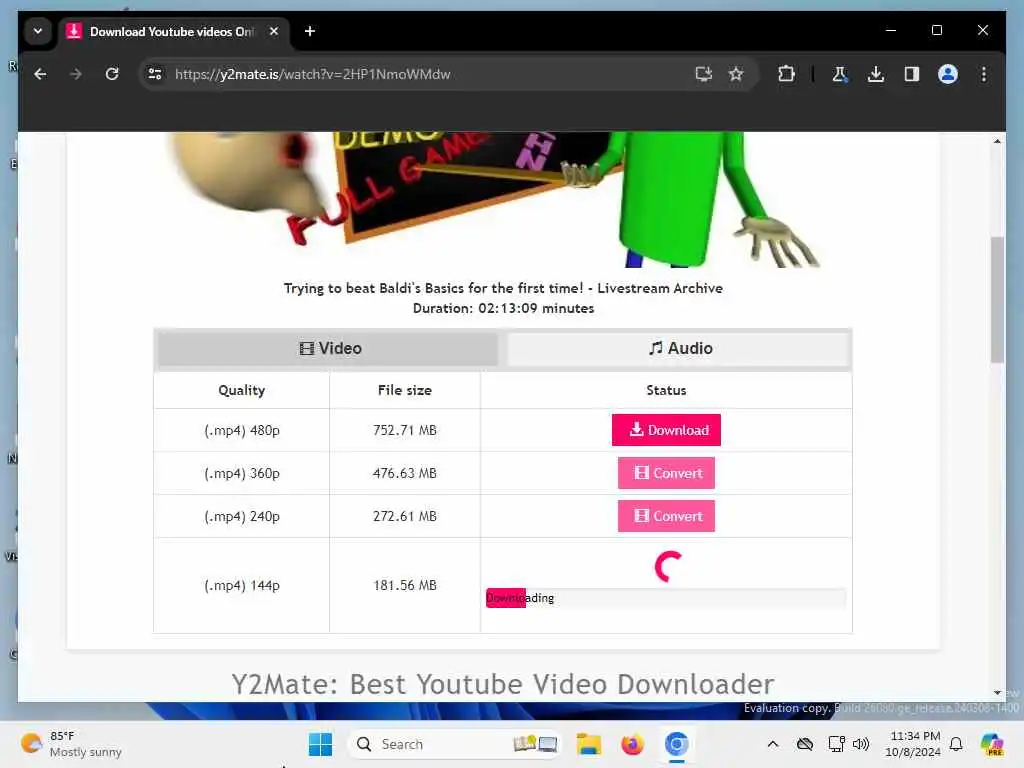Screen dimensions: 1024x768
Task: Open Chrome three-dot menu
Action: point(984,74)
